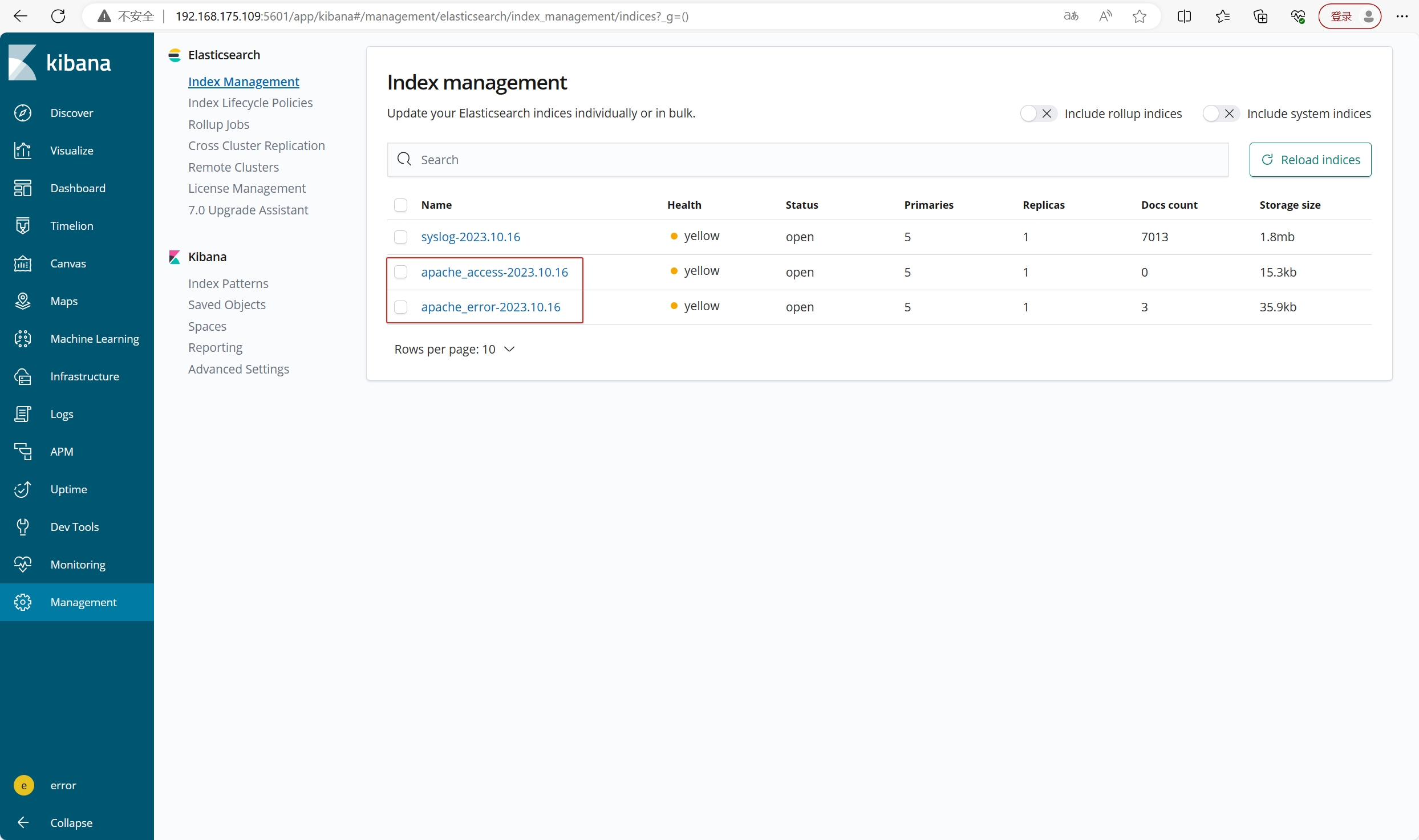Check the syslog-2023.10.16 row checkbox
This screenshot has height=840, width=1419.
tap(401, 237)
